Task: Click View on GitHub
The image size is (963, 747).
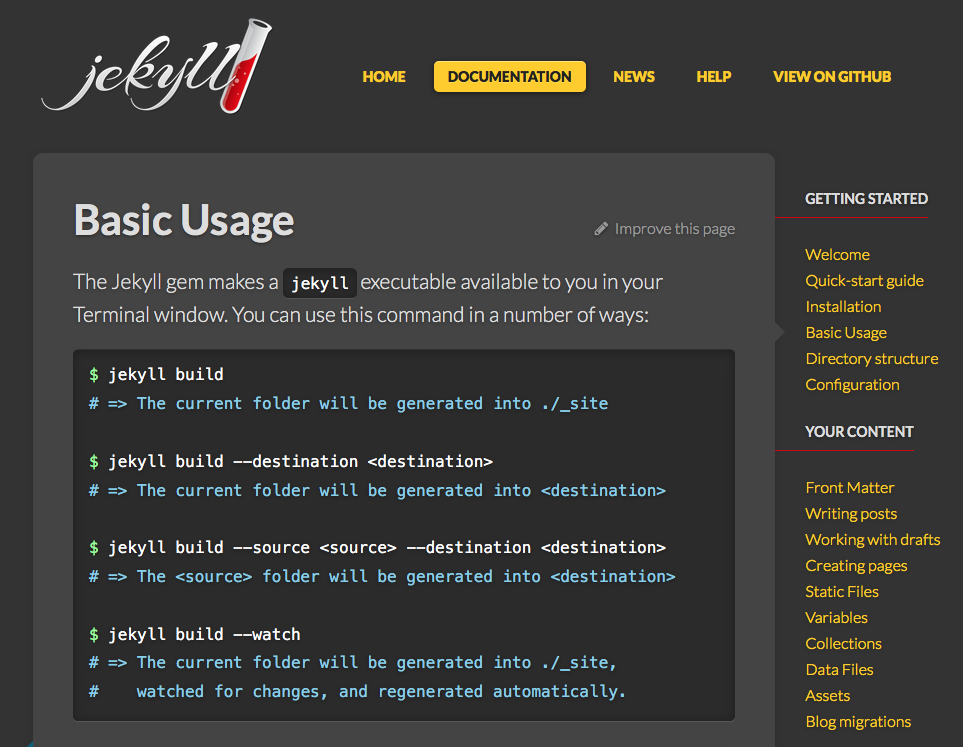Action: point(832,77)
